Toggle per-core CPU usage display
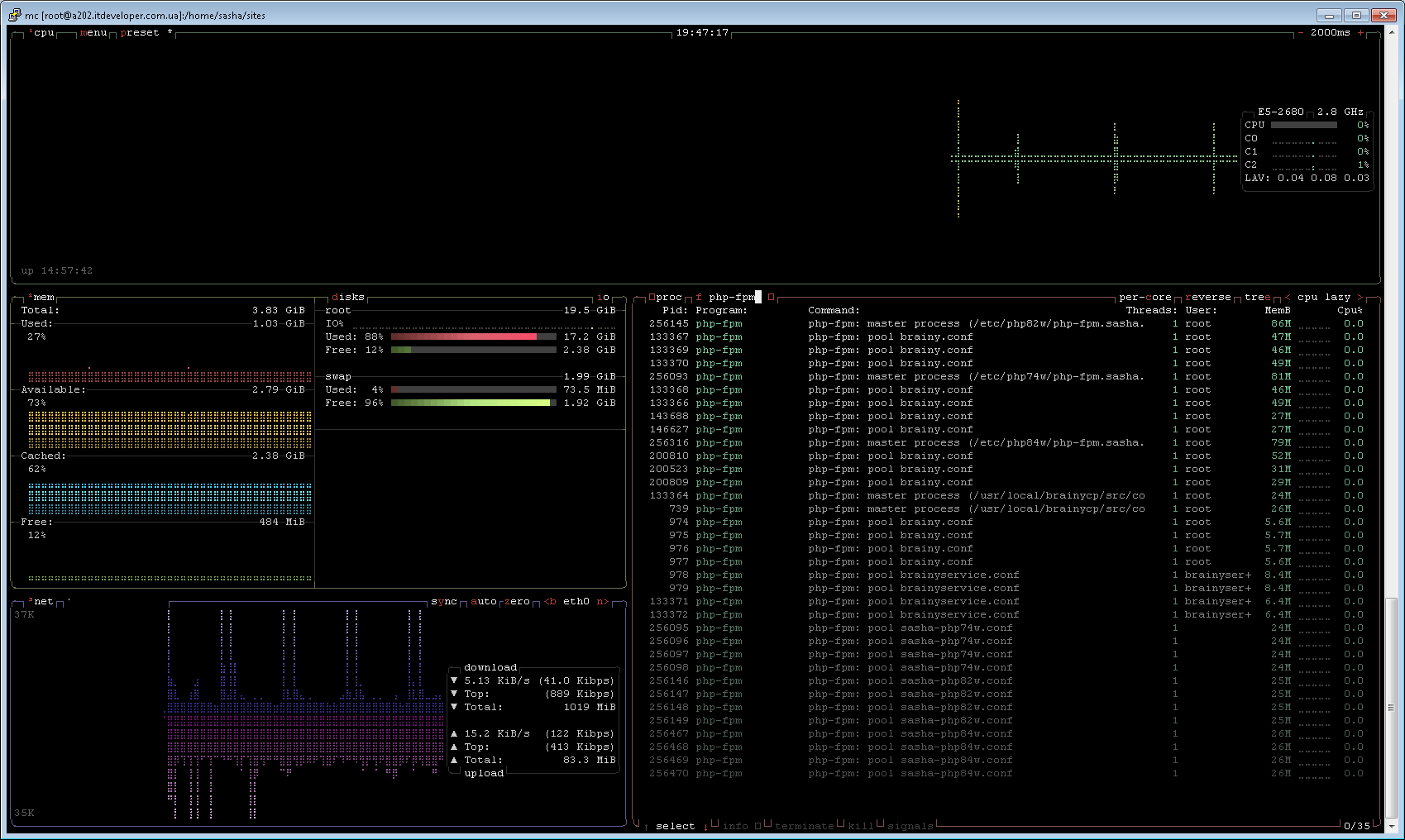Screen dimensions: 1405x840 tap(1145, 298)
